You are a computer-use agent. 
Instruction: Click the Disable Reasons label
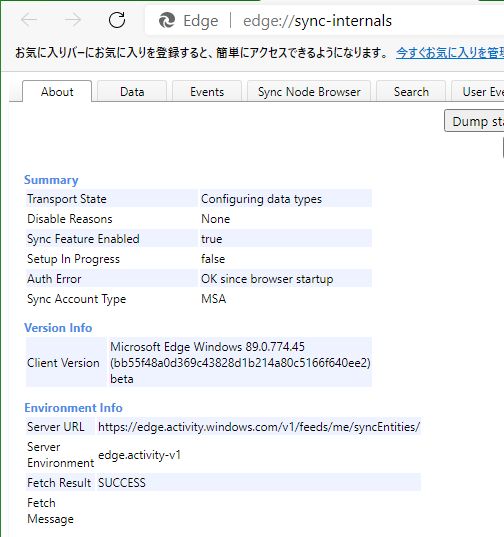click(70, 219)
